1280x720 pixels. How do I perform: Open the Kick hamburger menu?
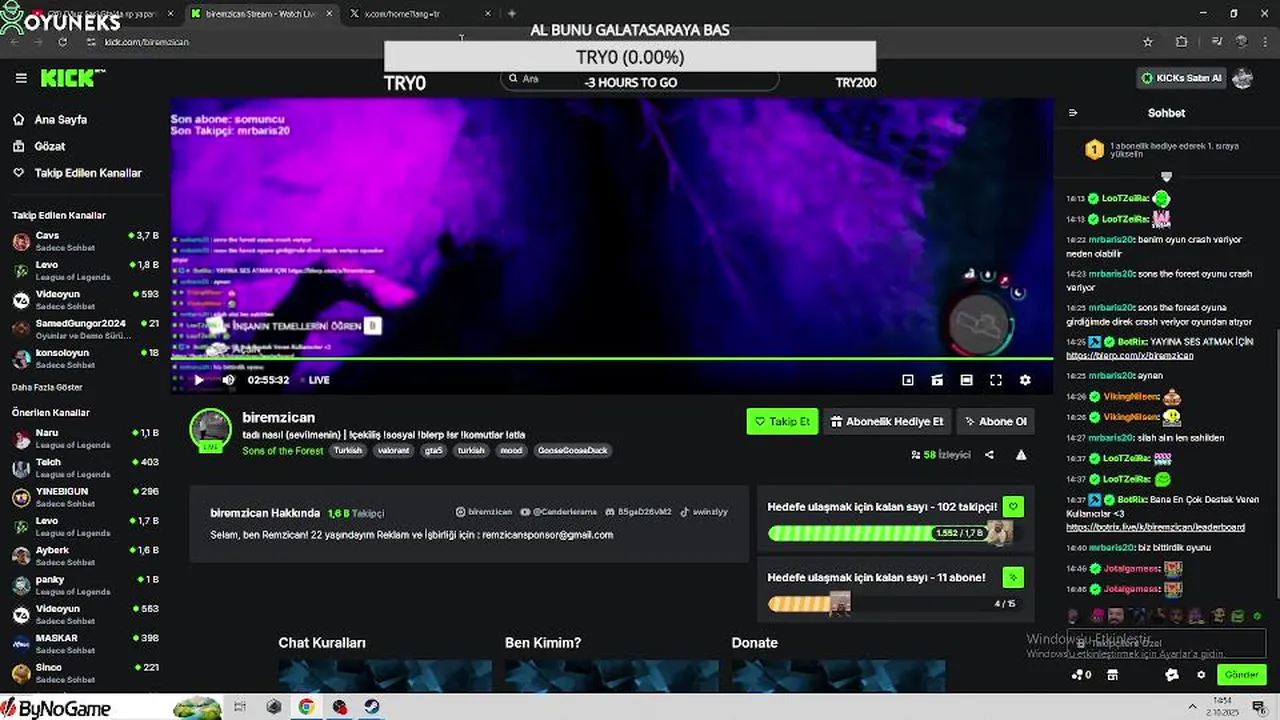[21, 78]
